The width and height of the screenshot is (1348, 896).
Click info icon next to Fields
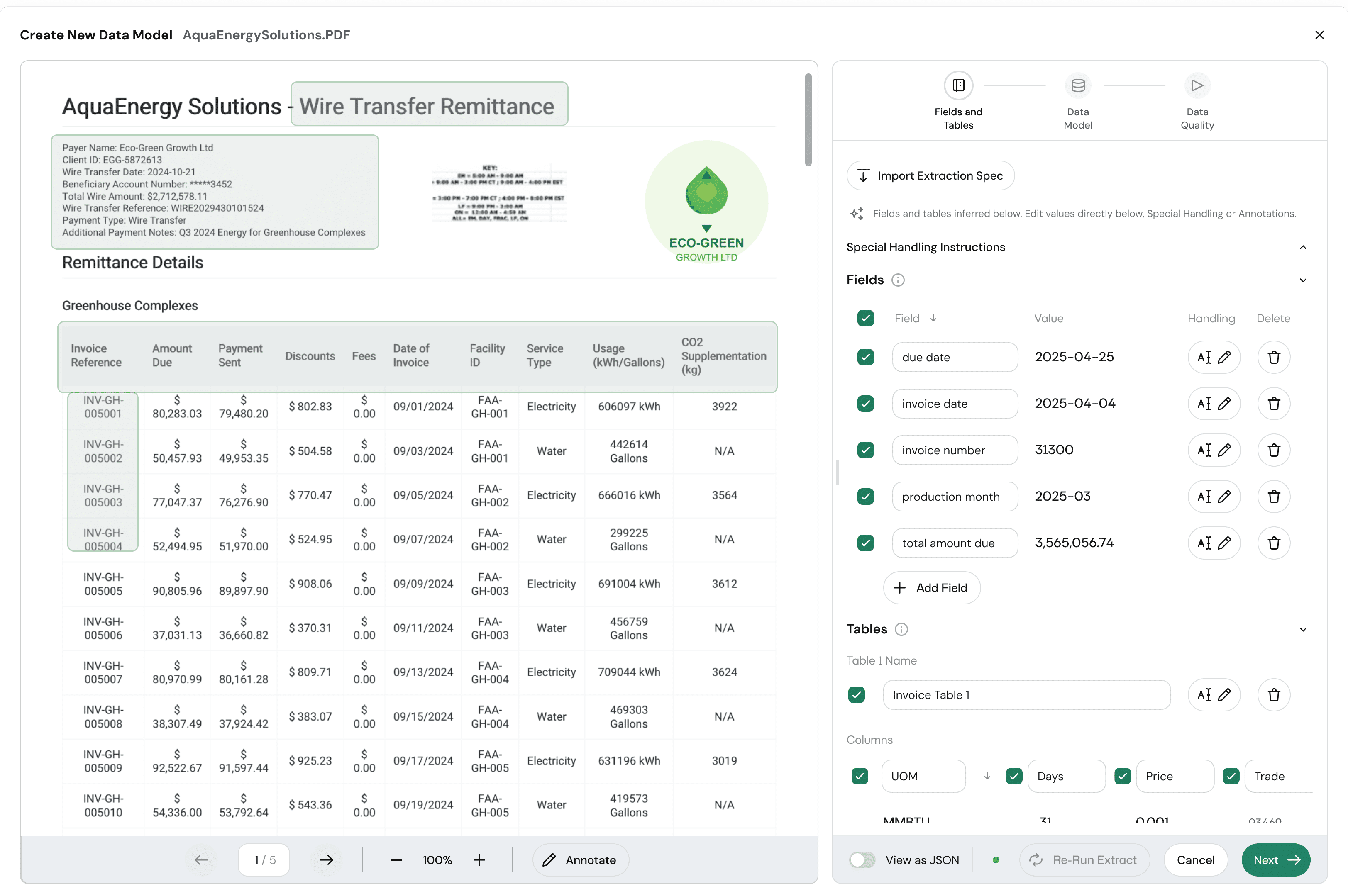tap(898, 280)
